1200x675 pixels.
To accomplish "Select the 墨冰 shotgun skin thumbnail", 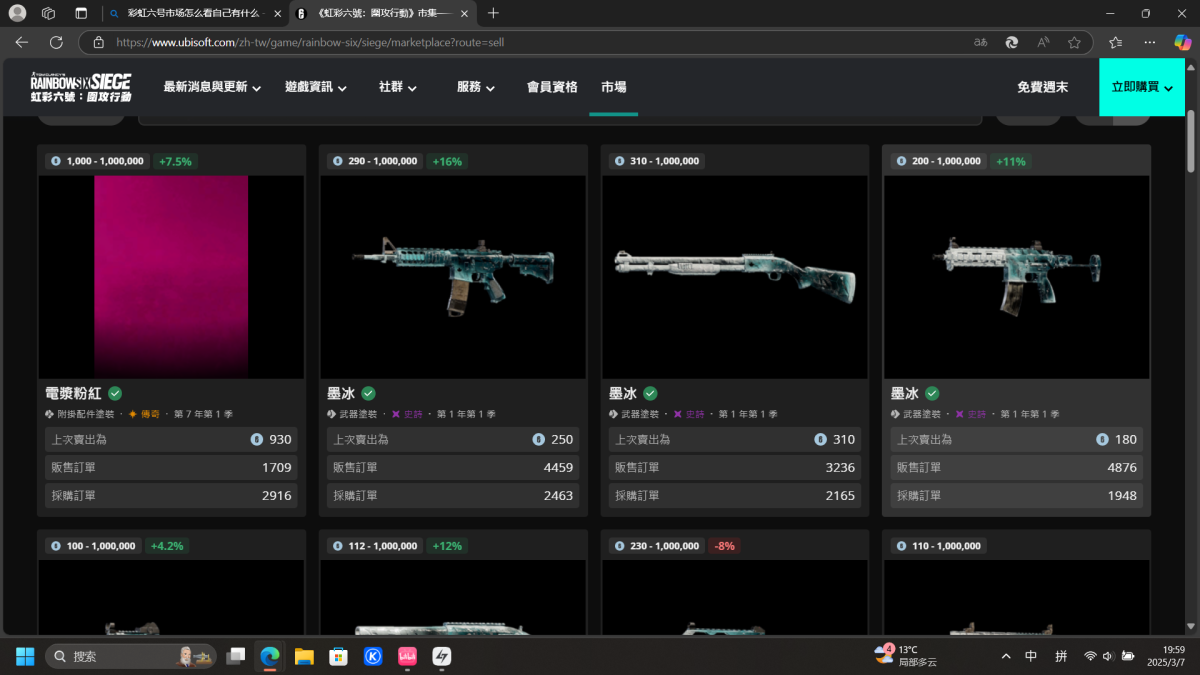I will pyautogui.click(x=735, y=277).
